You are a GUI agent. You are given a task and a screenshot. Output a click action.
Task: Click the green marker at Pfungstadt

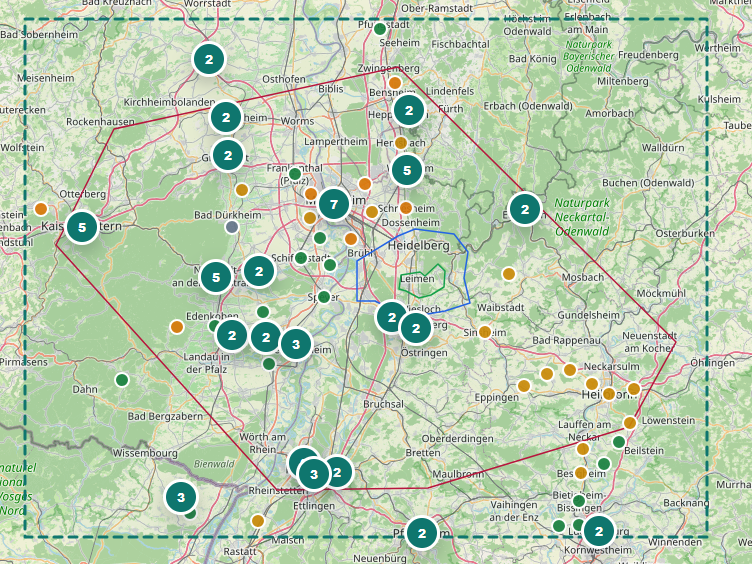coord(380,29)
